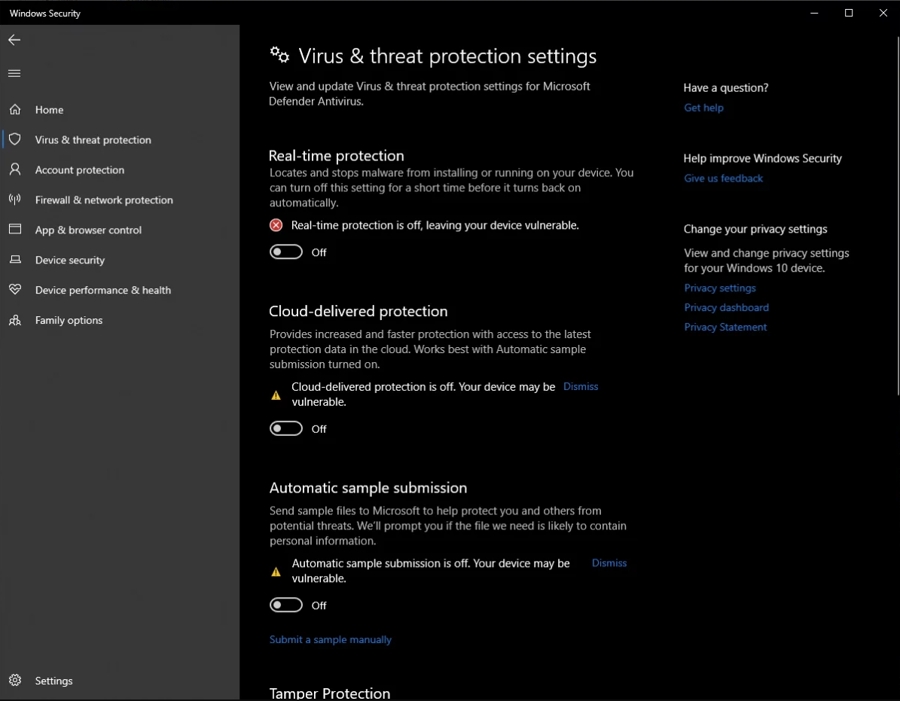
Task: Click the Device security laptop icon
Action: 15,260
